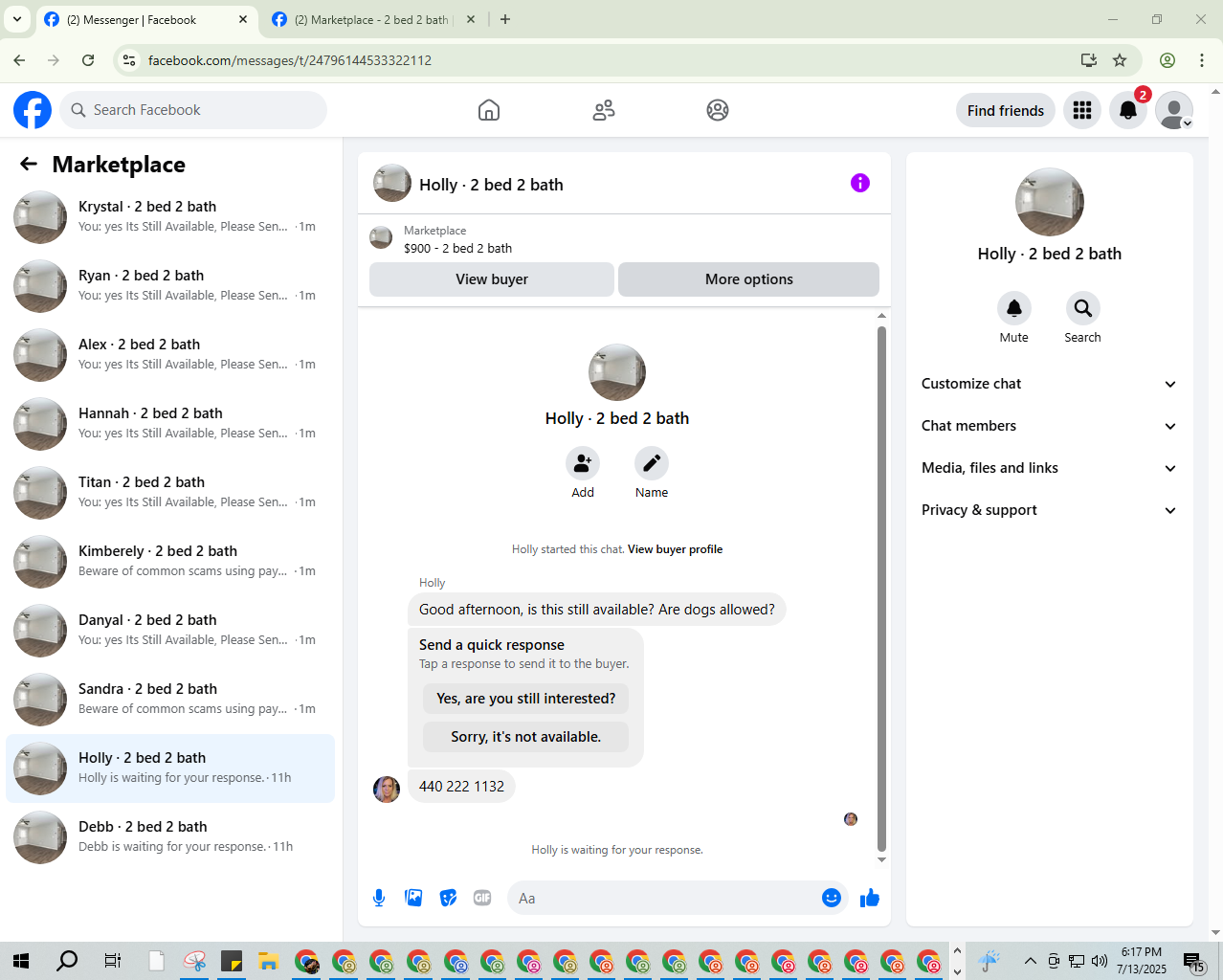The height and width of the screenshot is (980, 1223).
Task: Click the Find friends button
Action: tap(1006, 110)
